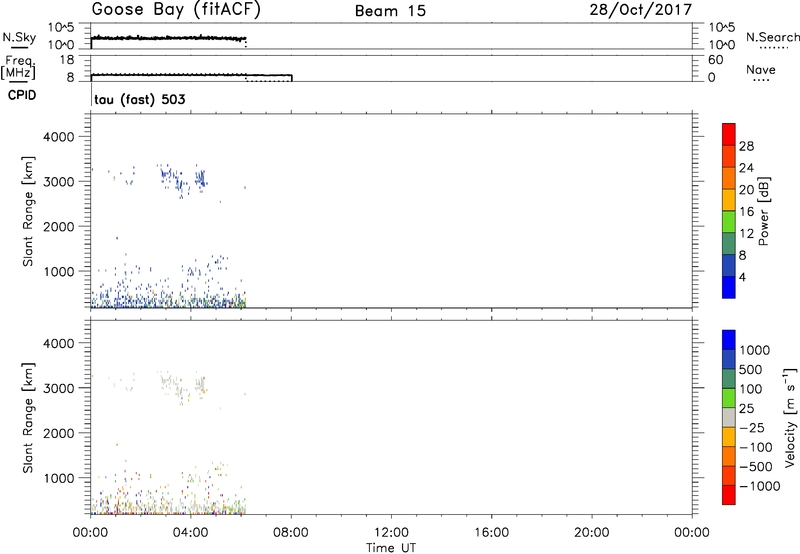This screenshot has height=554, width=800.
Task: Click the date '28/Oct/2017'
Action: [x=641, y=10]
